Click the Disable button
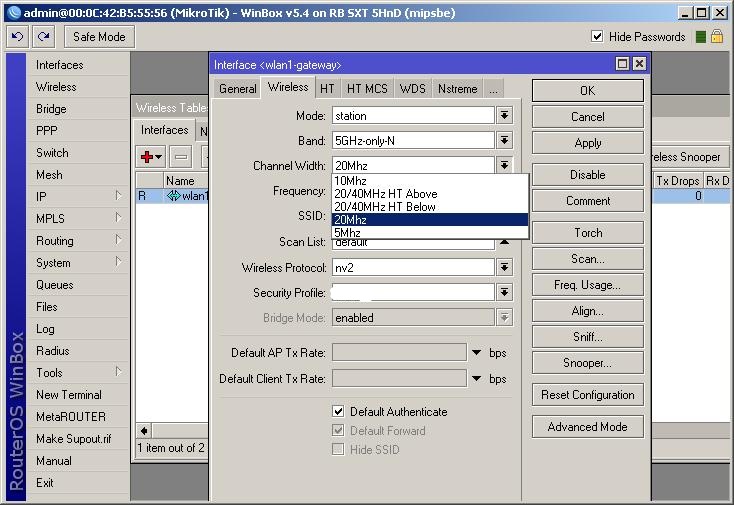The width and height of the screenshot is (734, 505). [587, 175]
